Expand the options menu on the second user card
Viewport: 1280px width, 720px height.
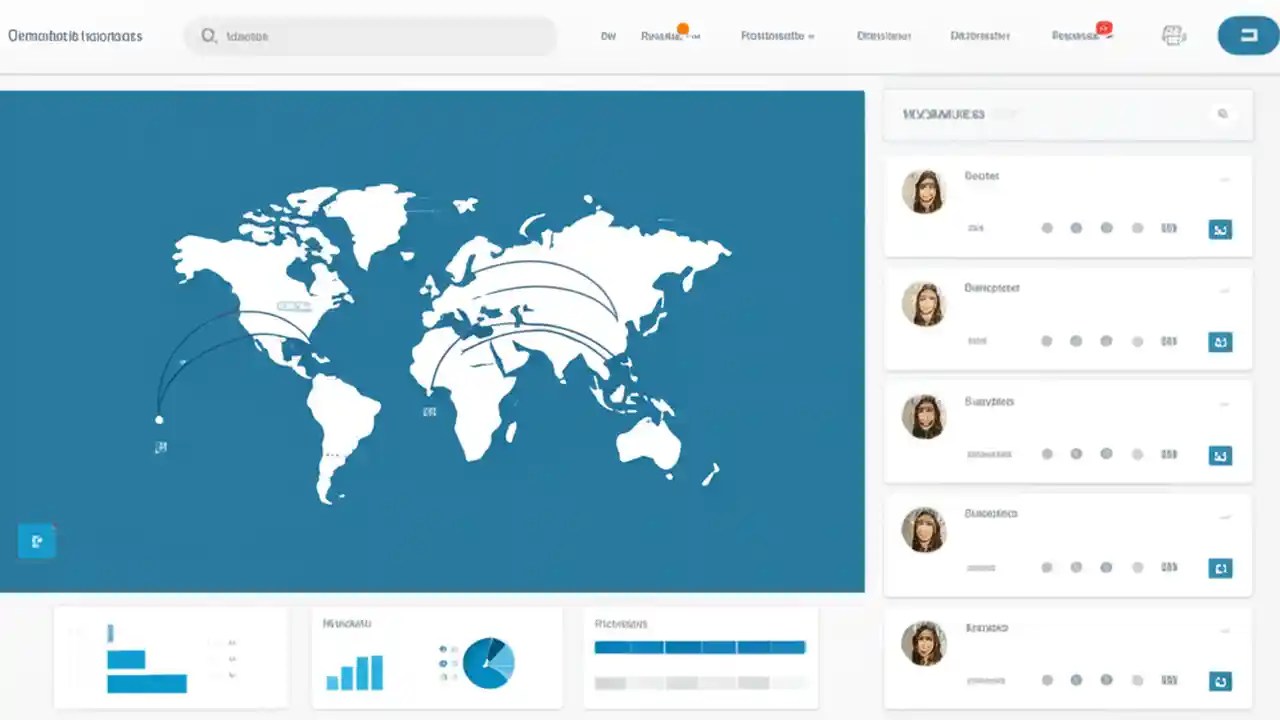1224,291
